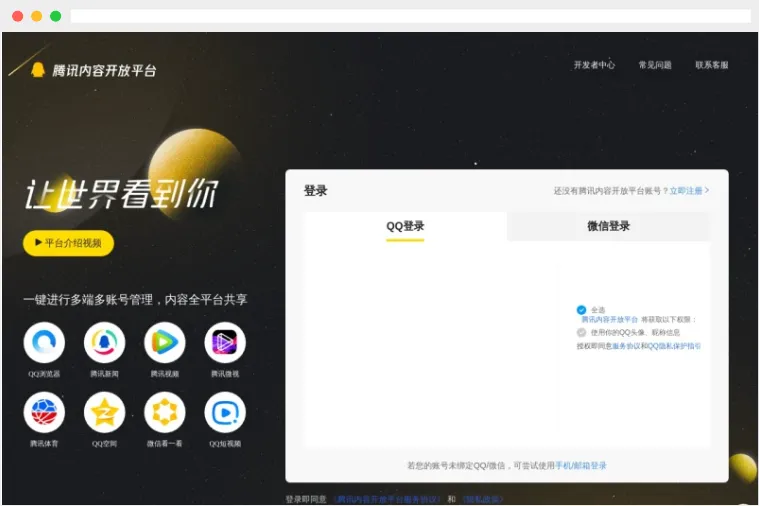Open the 腾讯体育 icon
759x506 pixels.
pos(44,413)
